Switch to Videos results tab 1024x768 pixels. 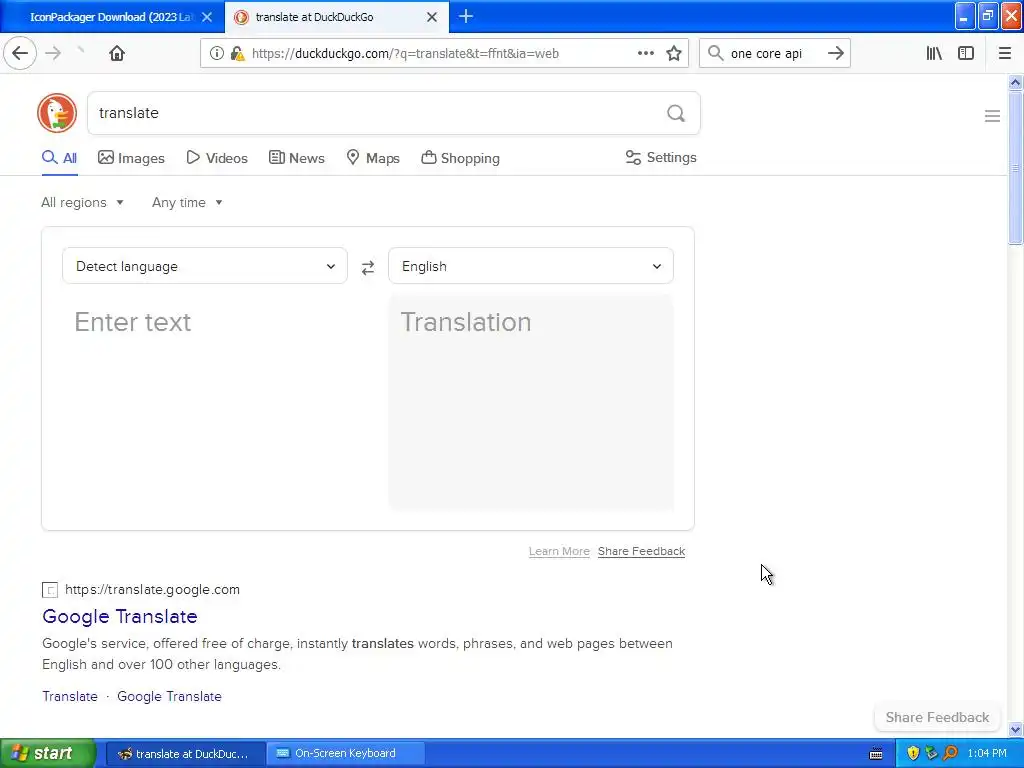pyautogui.click(x=217, y=158)
